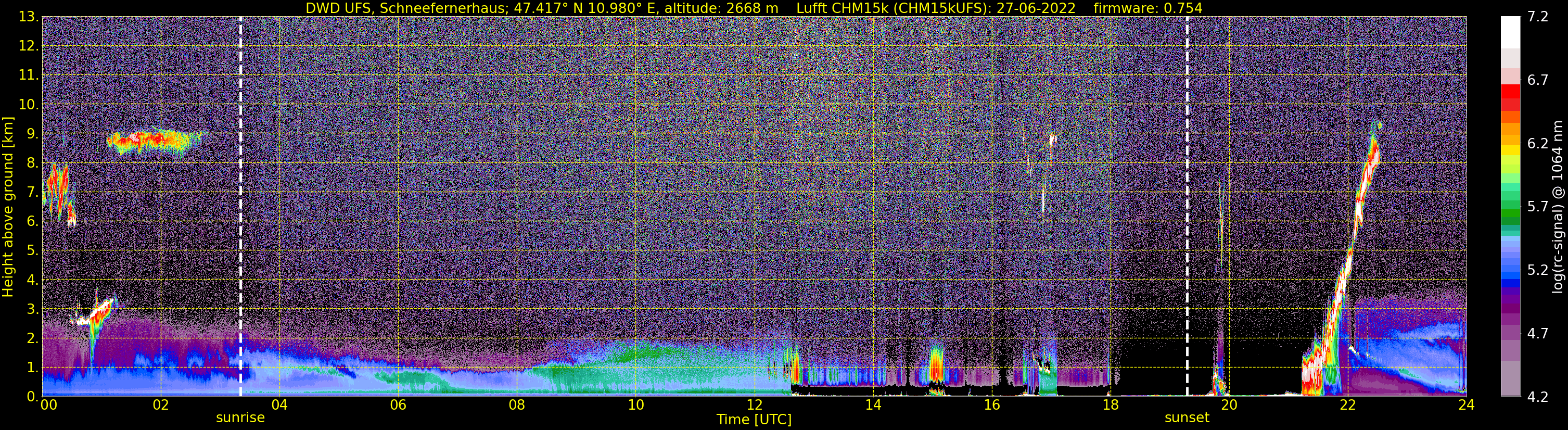Click the time axis tick label 20
The image size is (1568, 430).
(1229, 405)
